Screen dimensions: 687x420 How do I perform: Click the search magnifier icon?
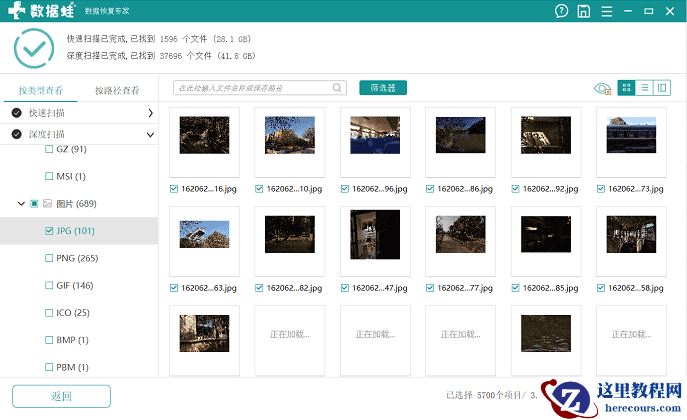pos(337,88)
